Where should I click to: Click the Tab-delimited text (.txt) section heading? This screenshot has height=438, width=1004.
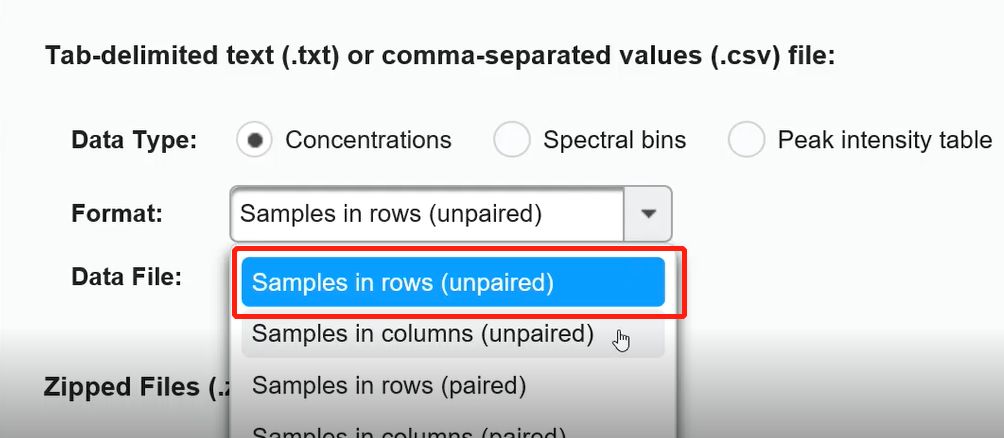pyautogui.click(x=440, y=55)
